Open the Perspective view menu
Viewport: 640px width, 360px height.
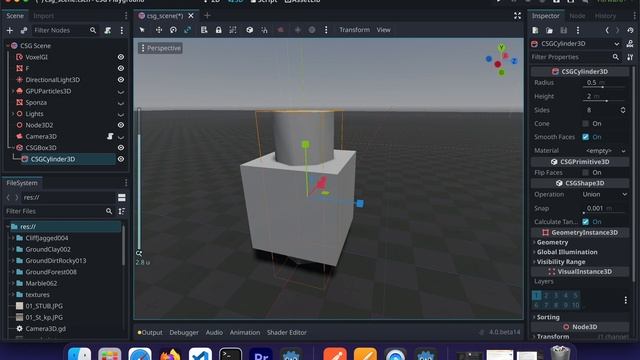[x=160, y=48]
